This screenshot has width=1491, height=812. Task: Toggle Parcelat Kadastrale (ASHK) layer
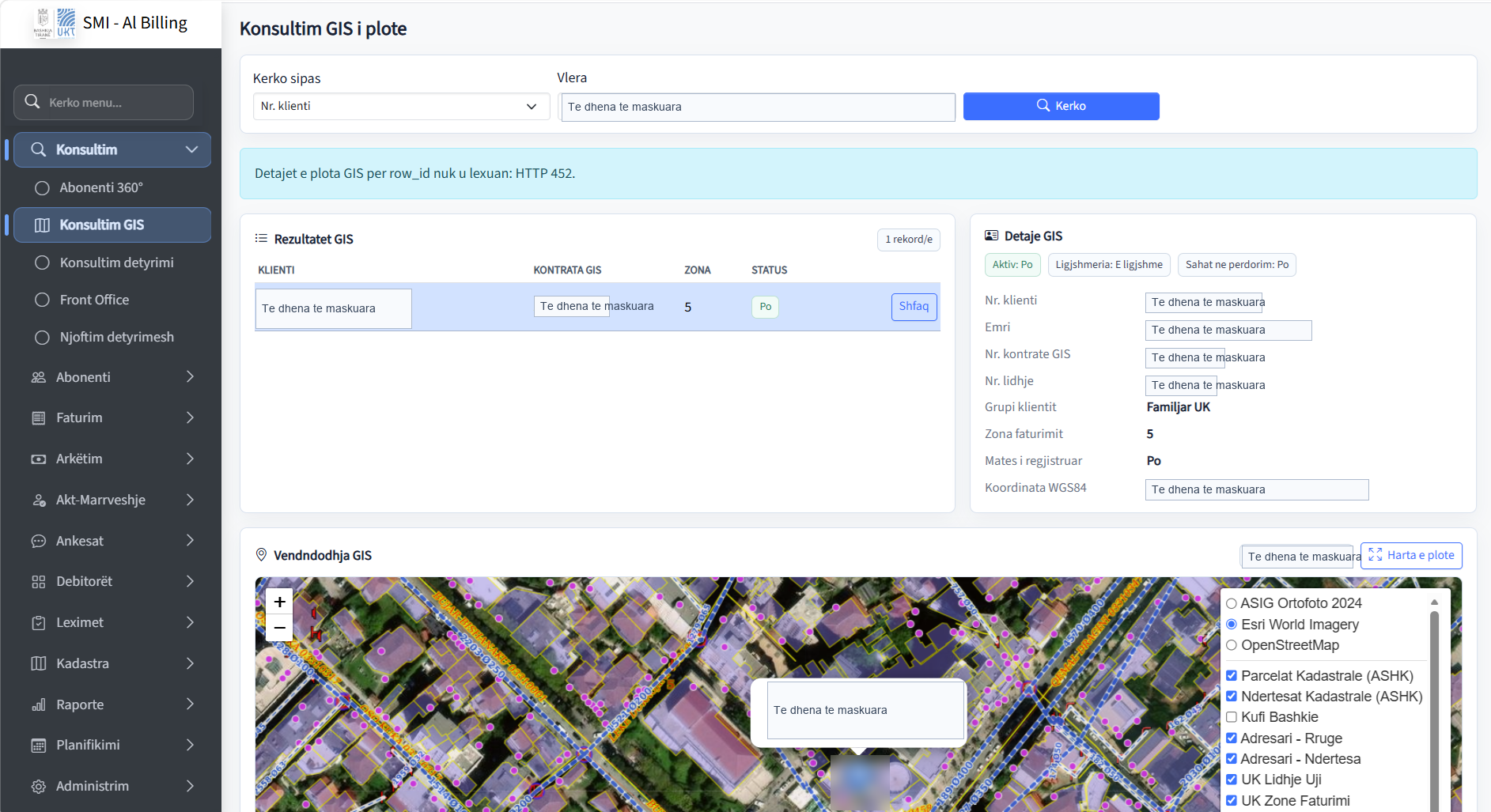(1232, 676)
